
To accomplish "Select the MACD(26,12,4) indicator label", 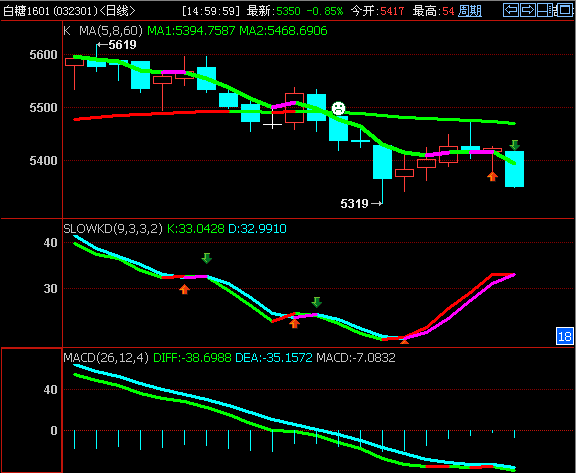I will pos(106,357).
